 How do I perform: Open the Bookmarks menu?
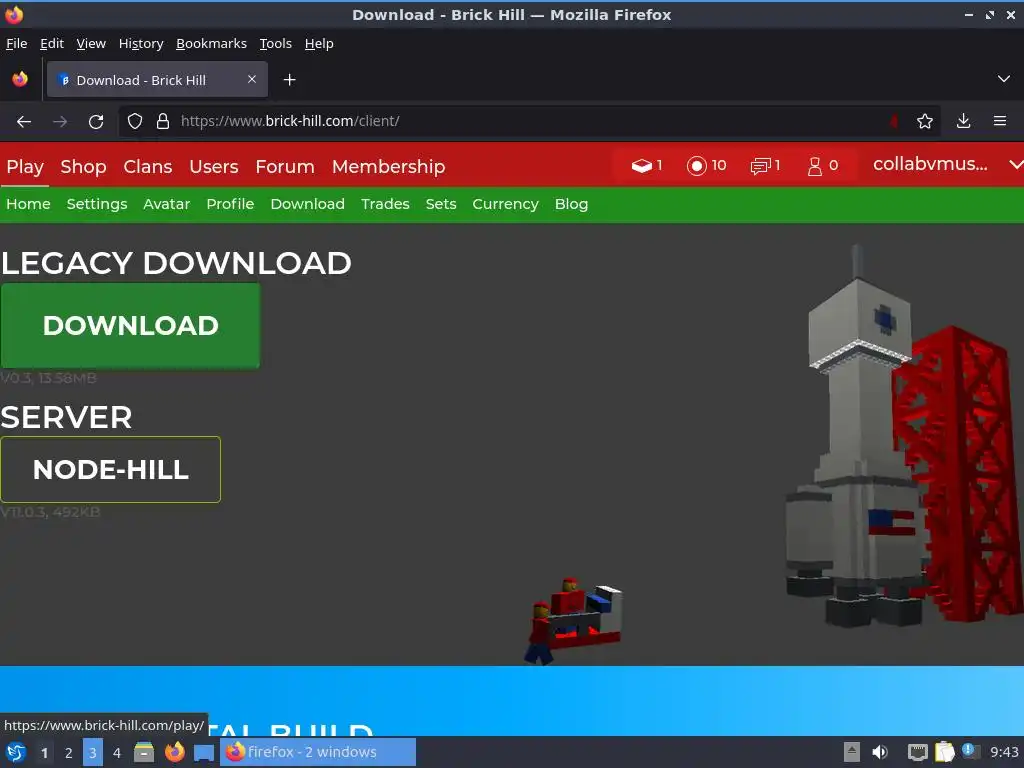coord(212,44)
